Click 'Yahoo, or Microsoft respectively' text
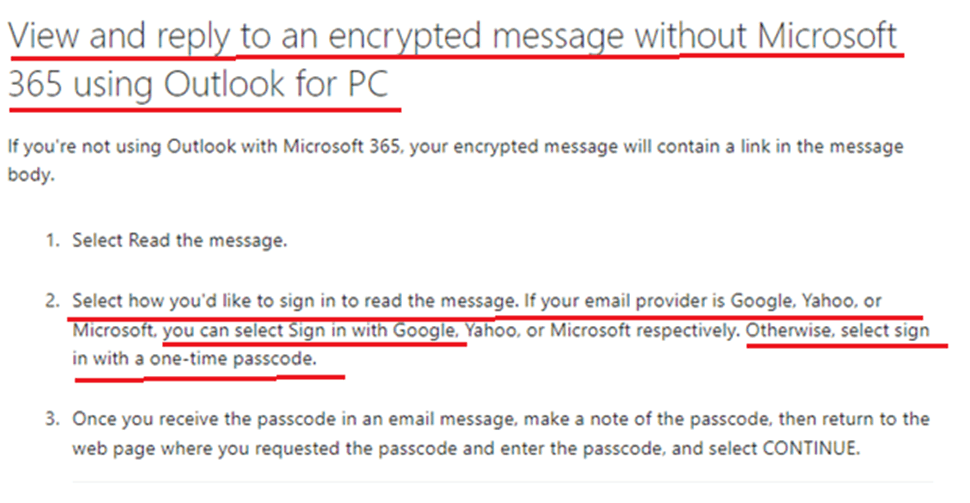970x503 pixels. coord(602,330)
